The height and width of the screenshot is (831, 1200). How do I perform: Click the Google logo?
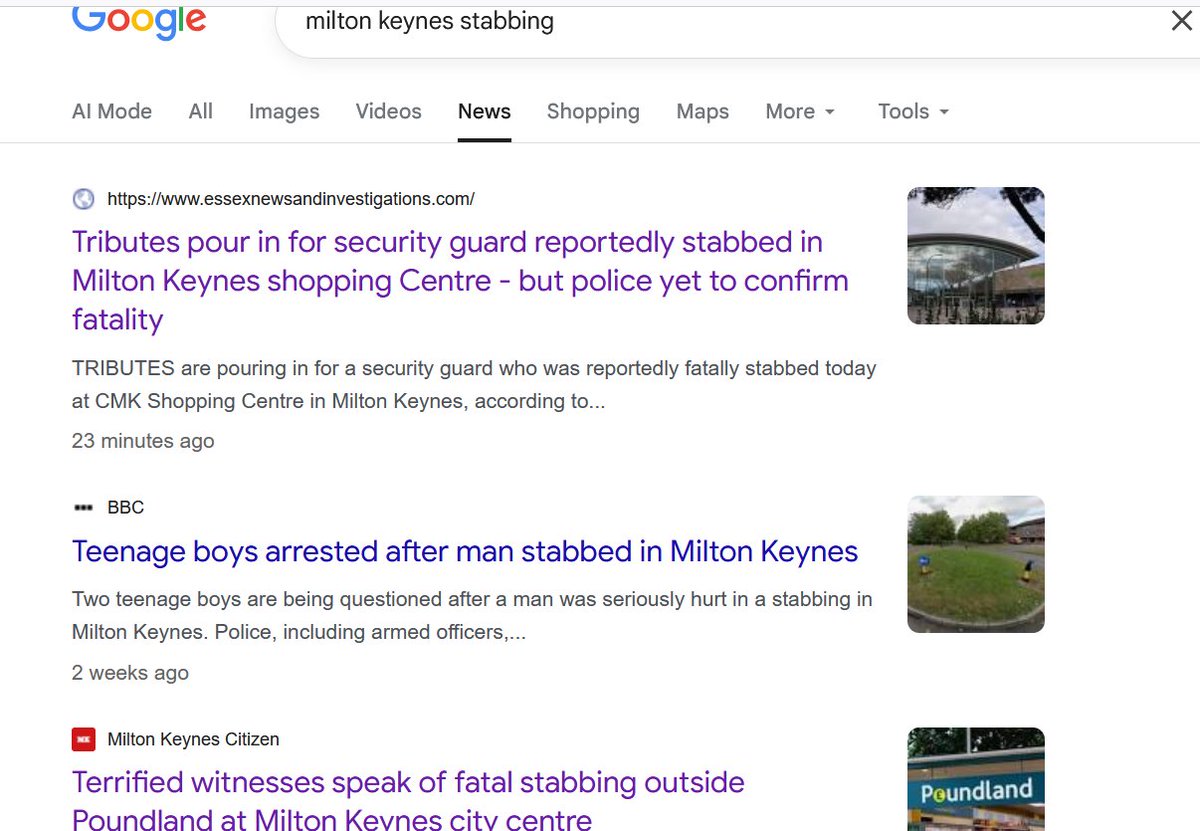139,22
